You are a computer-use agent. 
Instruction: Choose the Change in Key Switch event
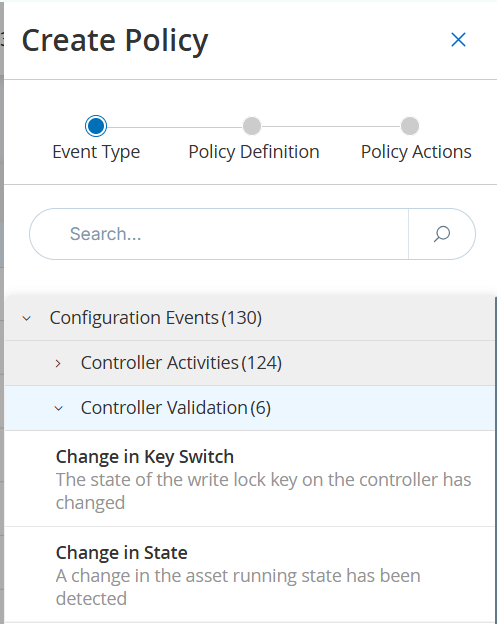250,479
